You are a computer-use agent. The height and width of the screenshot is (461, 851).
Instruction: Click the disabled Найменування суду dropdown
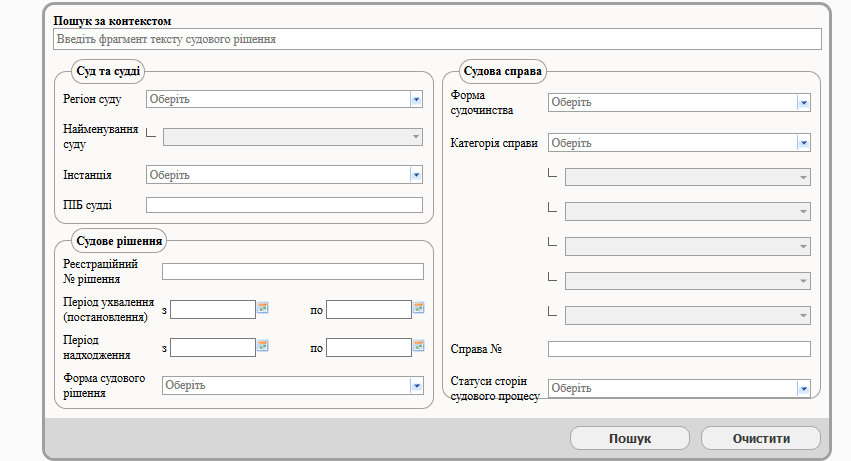tap(292, 137)
